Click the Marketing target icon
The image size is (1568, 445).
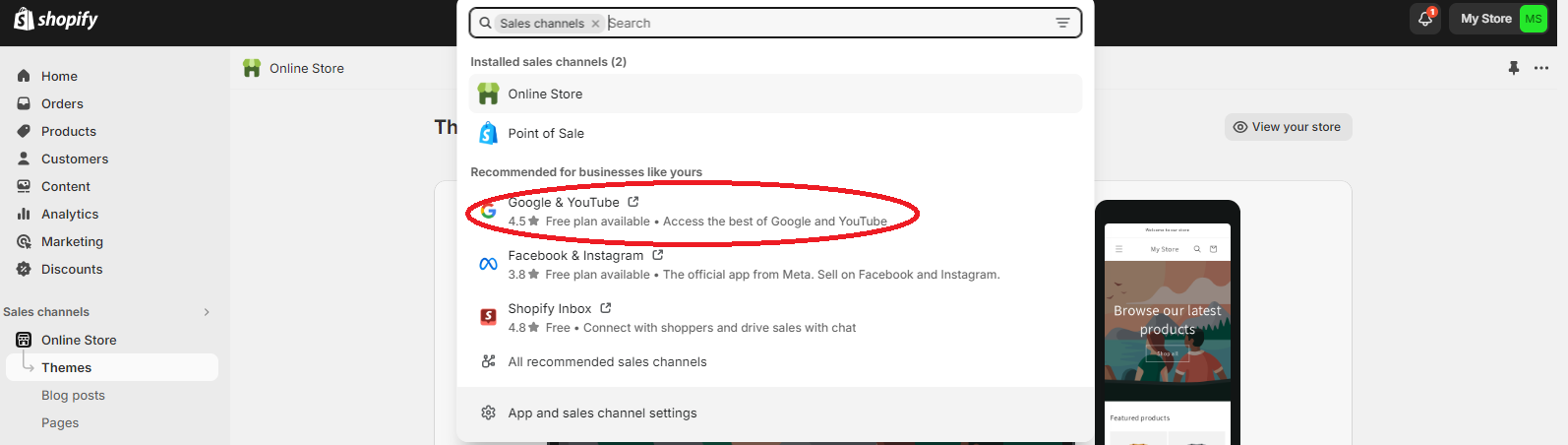pos(24,241)
